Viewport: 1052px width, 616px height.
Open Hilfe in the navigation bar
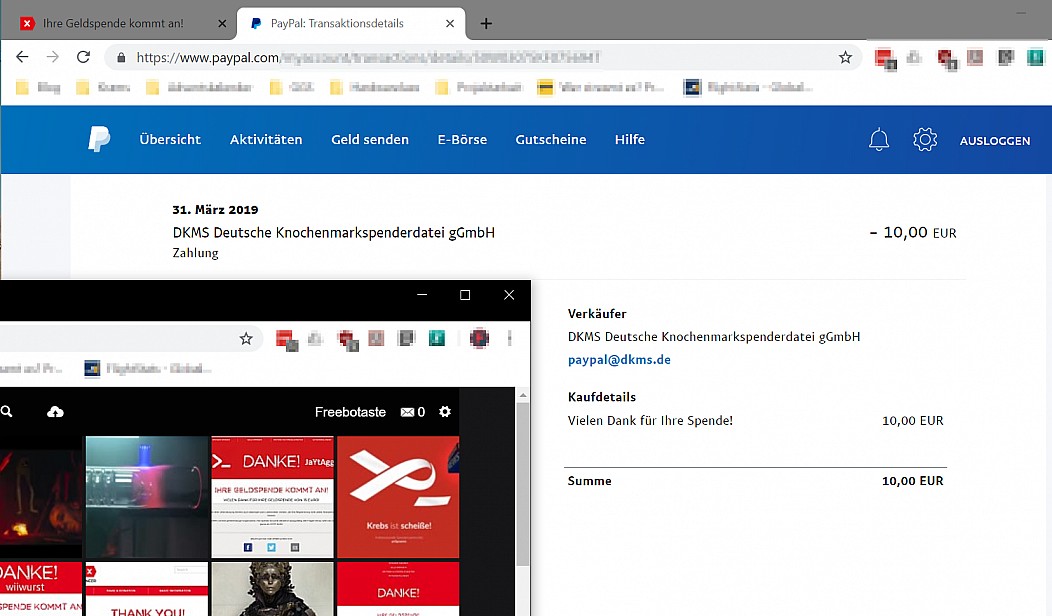coord(629,140)
